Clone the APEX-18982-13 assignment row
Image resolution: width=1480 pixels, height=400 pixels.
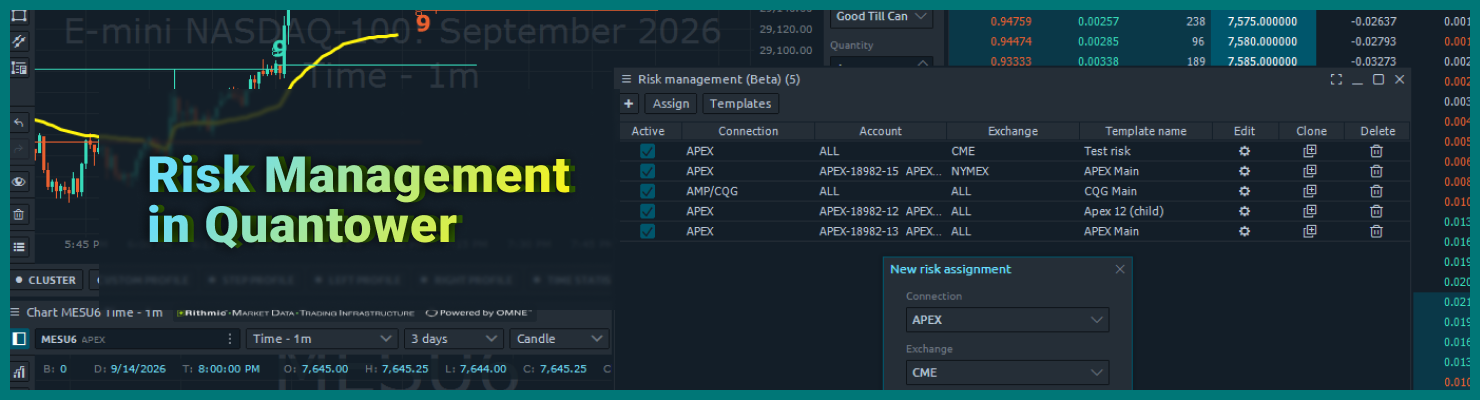tap(1310, 231)
